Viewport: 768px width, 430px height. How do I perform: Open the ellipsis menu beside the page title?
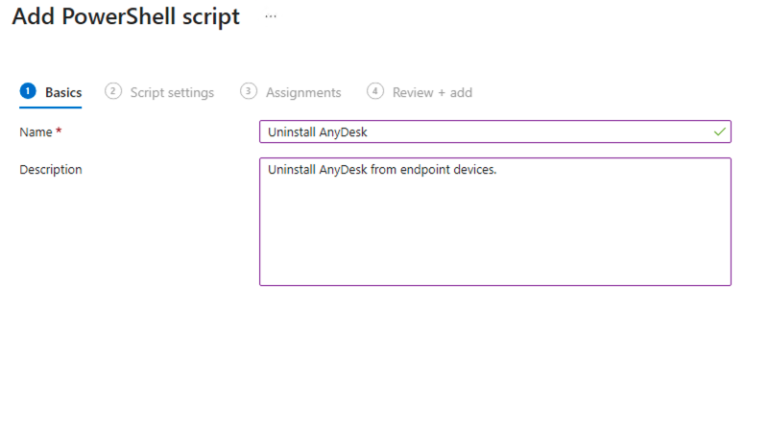(270, 17)
